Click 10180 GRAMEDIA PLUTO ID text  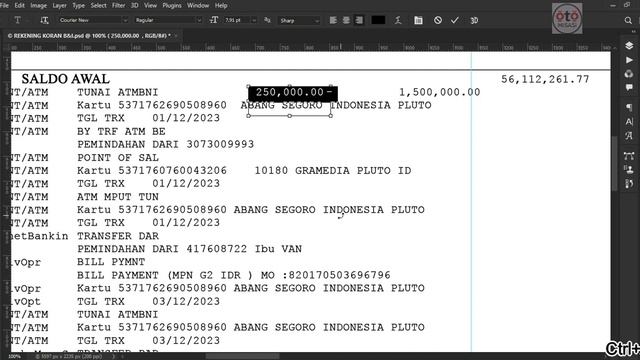pos(333,171)
